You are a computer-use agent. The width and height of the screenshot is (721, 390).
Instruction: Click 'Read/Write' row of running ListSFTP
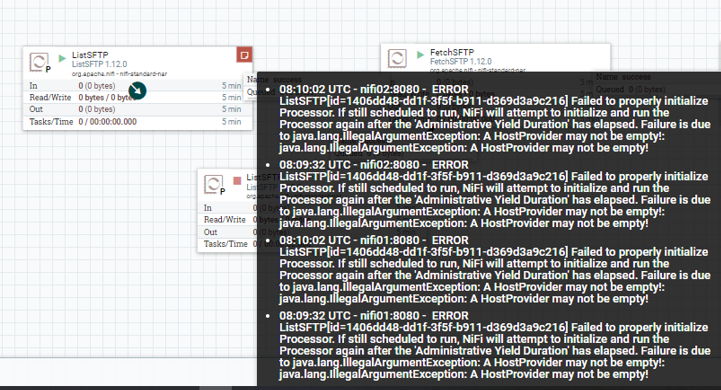(137, 98)
